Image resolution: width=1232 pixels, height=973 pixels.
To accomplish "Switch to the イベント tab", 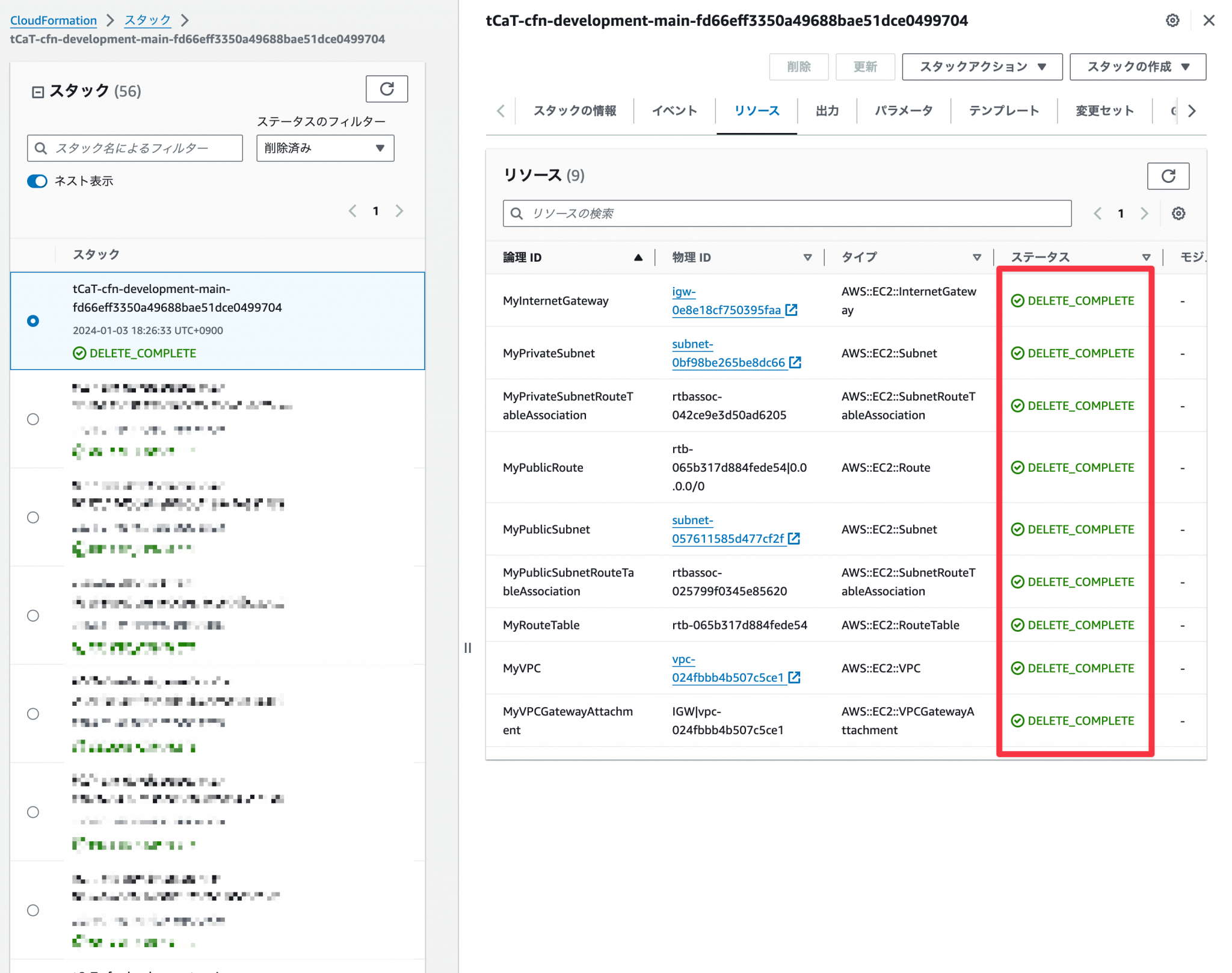I will tap(674, 111).
